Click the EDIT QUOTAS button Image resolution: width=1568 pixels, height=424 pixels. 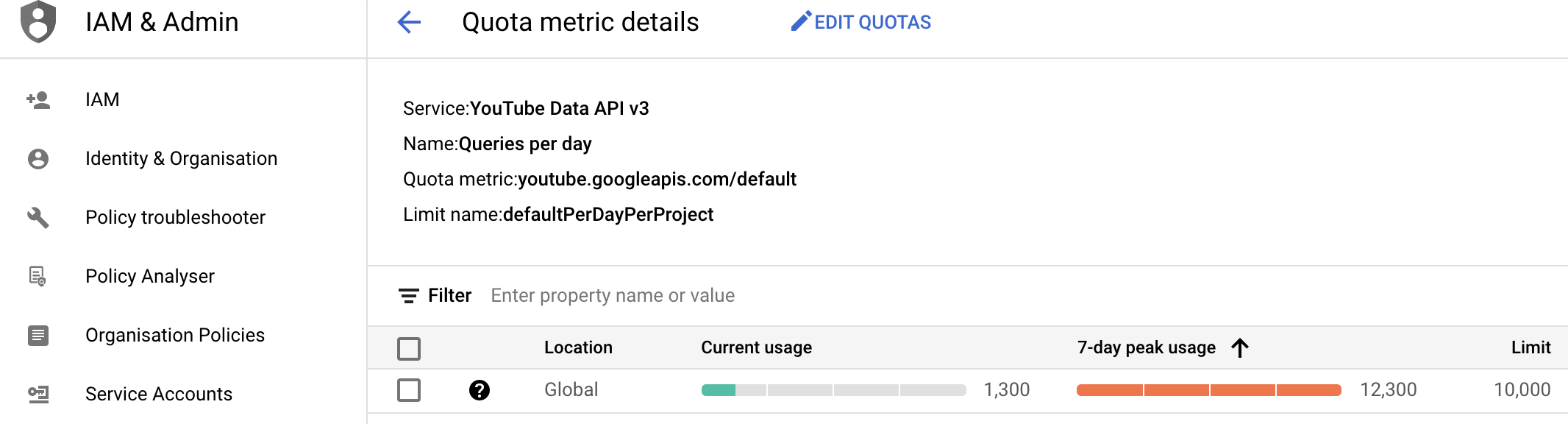[861, 22]
